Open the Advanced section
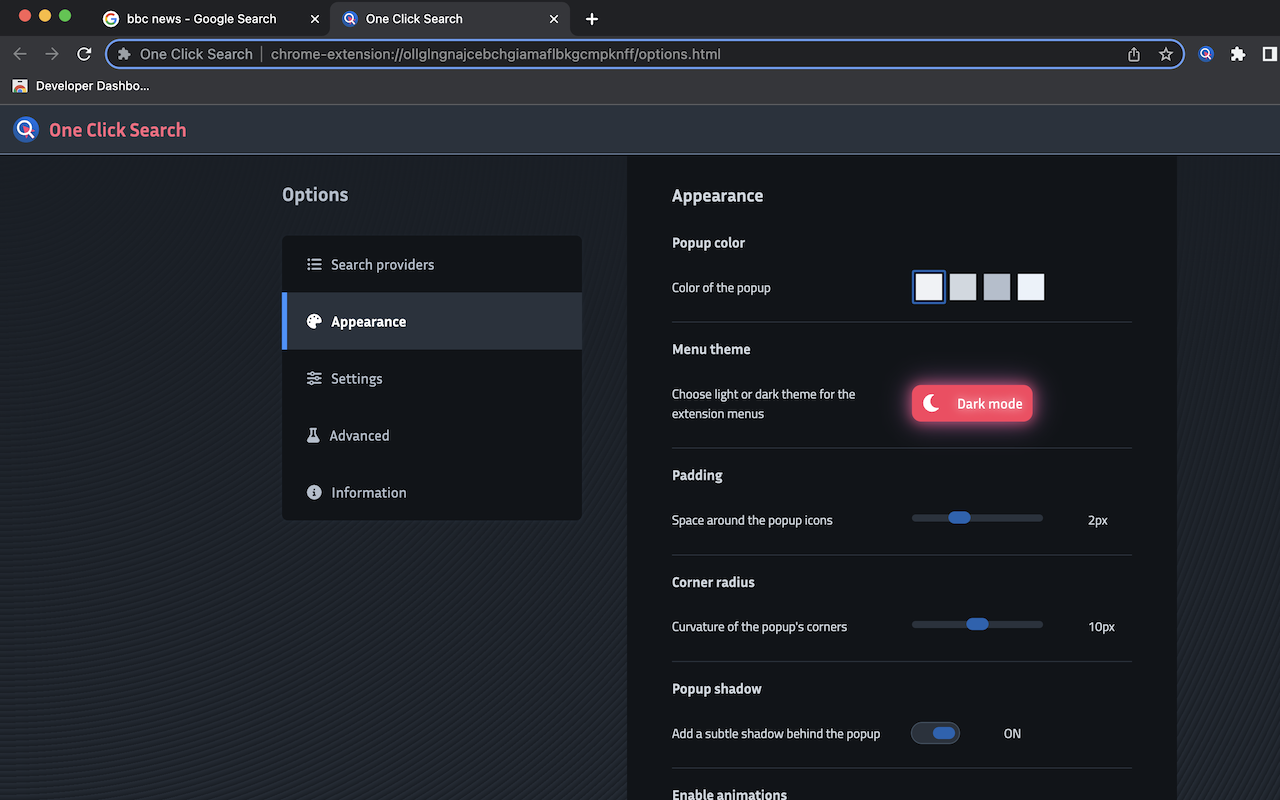The image size is (1280, 800). [432, 435]
